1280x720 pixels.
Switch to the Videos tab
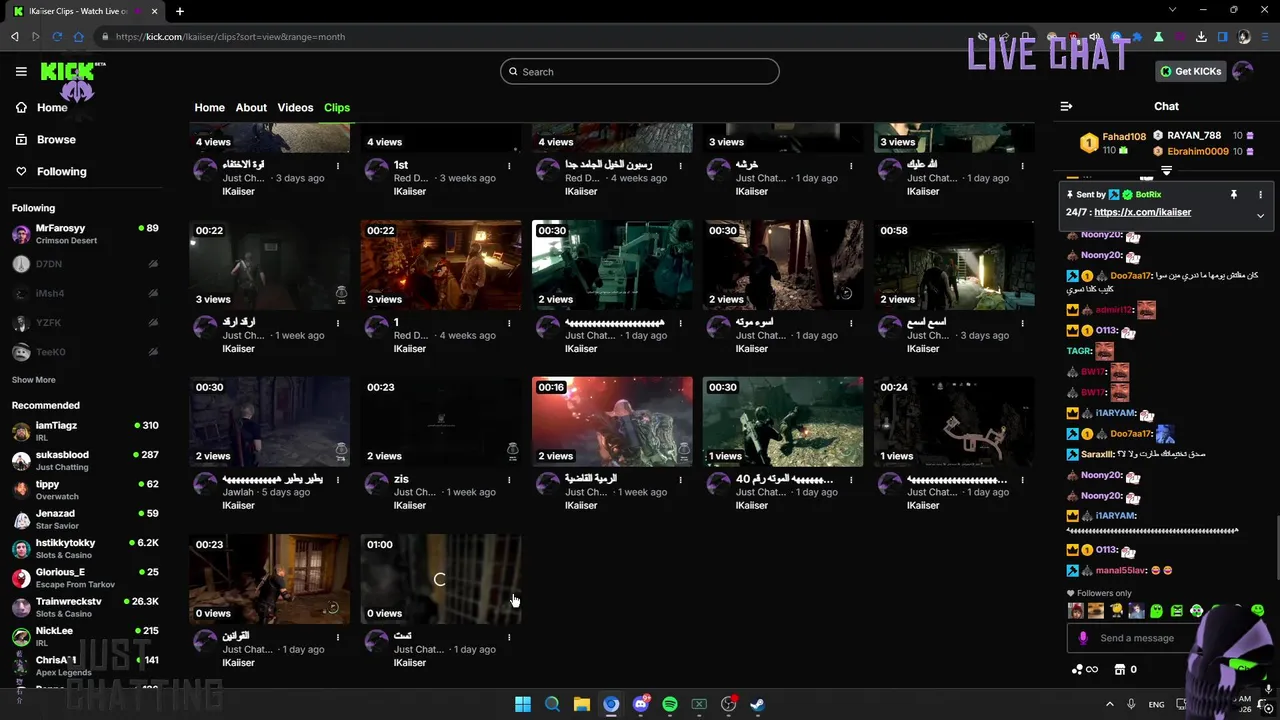[295, 107]
